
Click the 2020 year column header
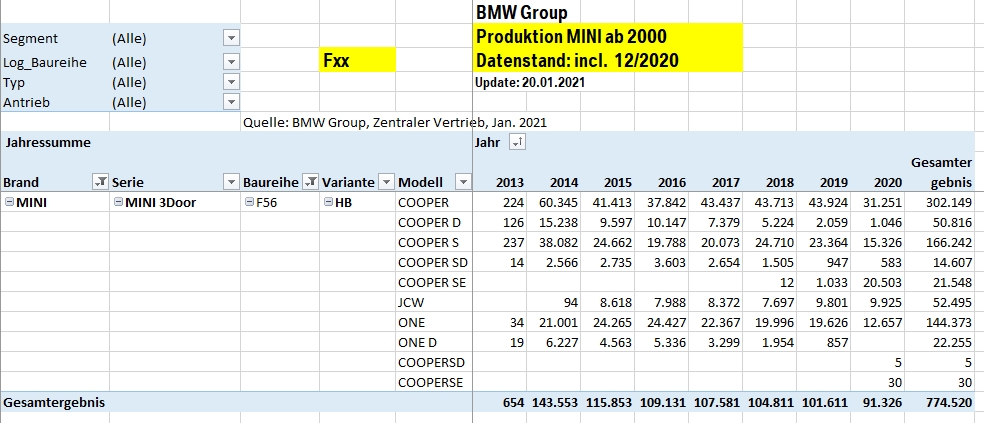(886, 182)
